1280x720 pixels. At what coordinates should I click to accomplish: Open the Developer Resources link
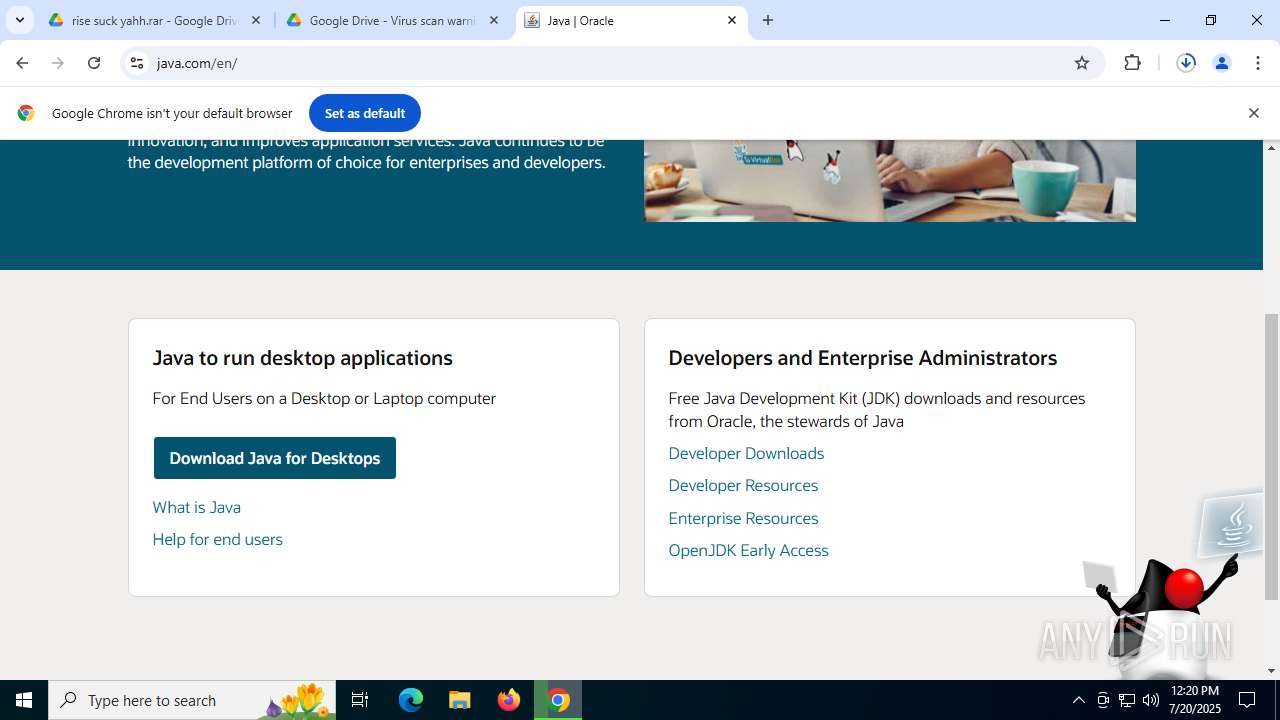click(x=743, y=485)
